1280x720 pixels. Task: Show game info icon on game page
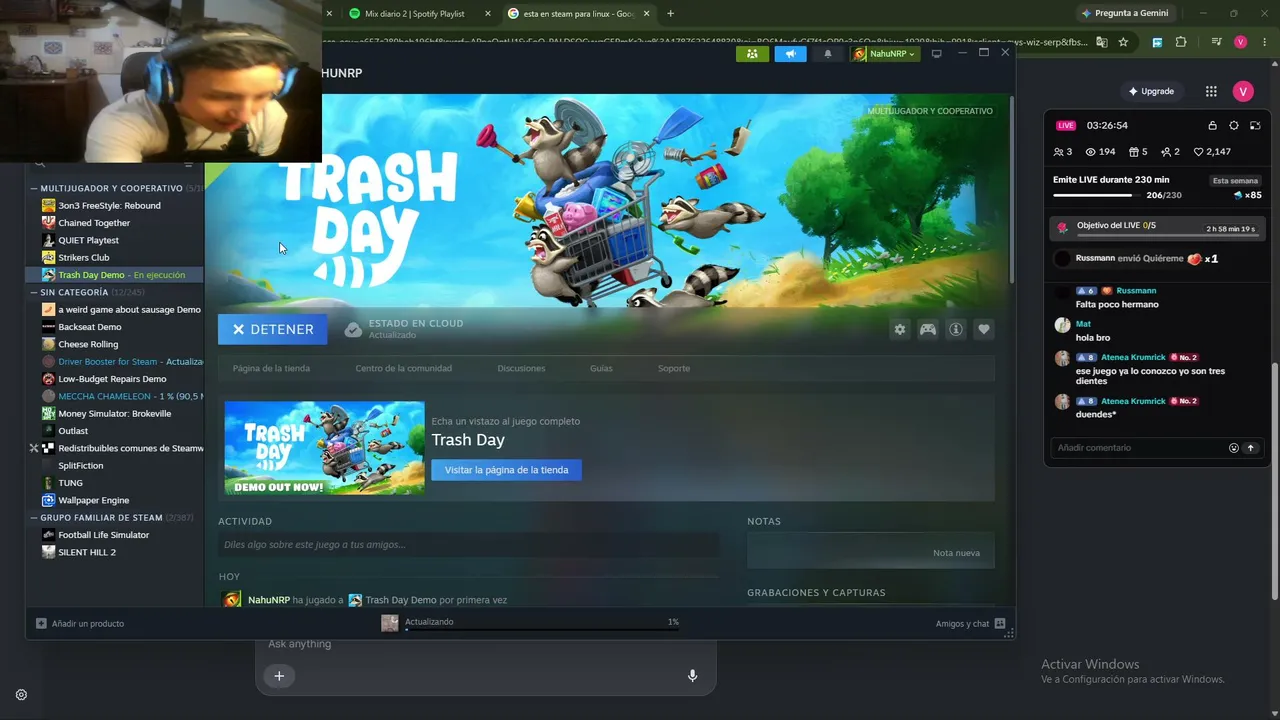956,329
